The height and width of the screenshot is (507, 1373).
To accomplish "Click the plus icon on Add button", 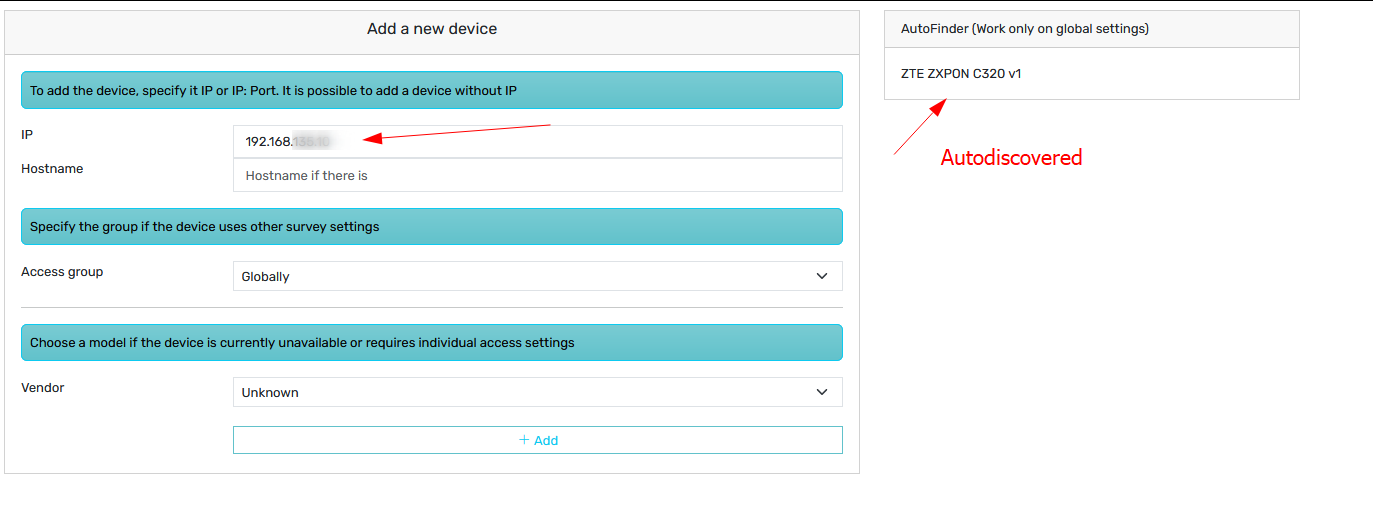I will point(524,440).
